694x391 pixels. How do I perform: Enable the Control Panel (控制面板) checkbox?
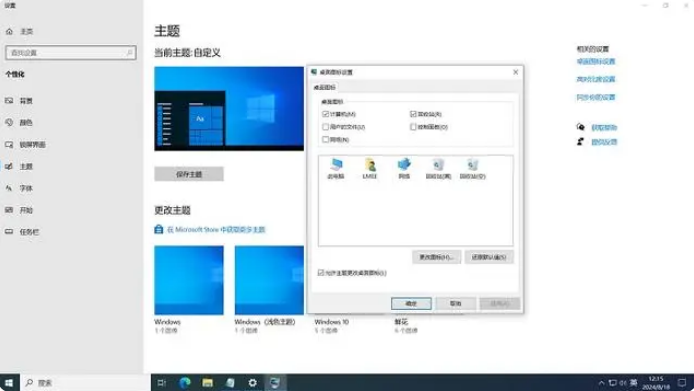pyautogui.click(x=413, y=127)
